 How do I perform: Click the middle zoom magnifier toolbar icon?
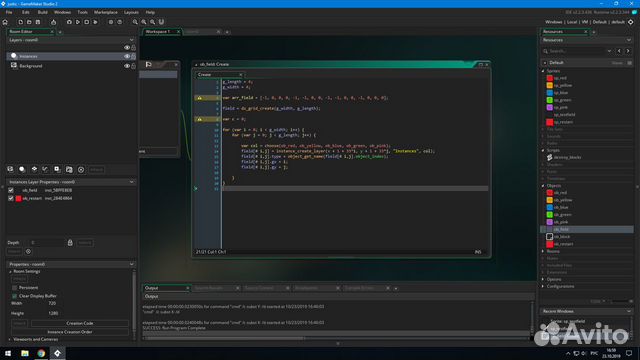144,22
